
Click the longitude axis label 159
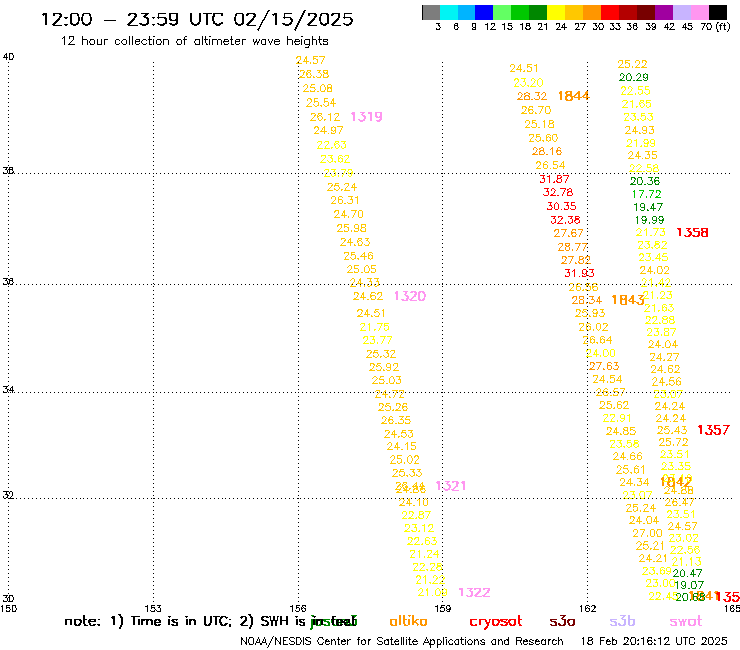(x=443, y=608)
